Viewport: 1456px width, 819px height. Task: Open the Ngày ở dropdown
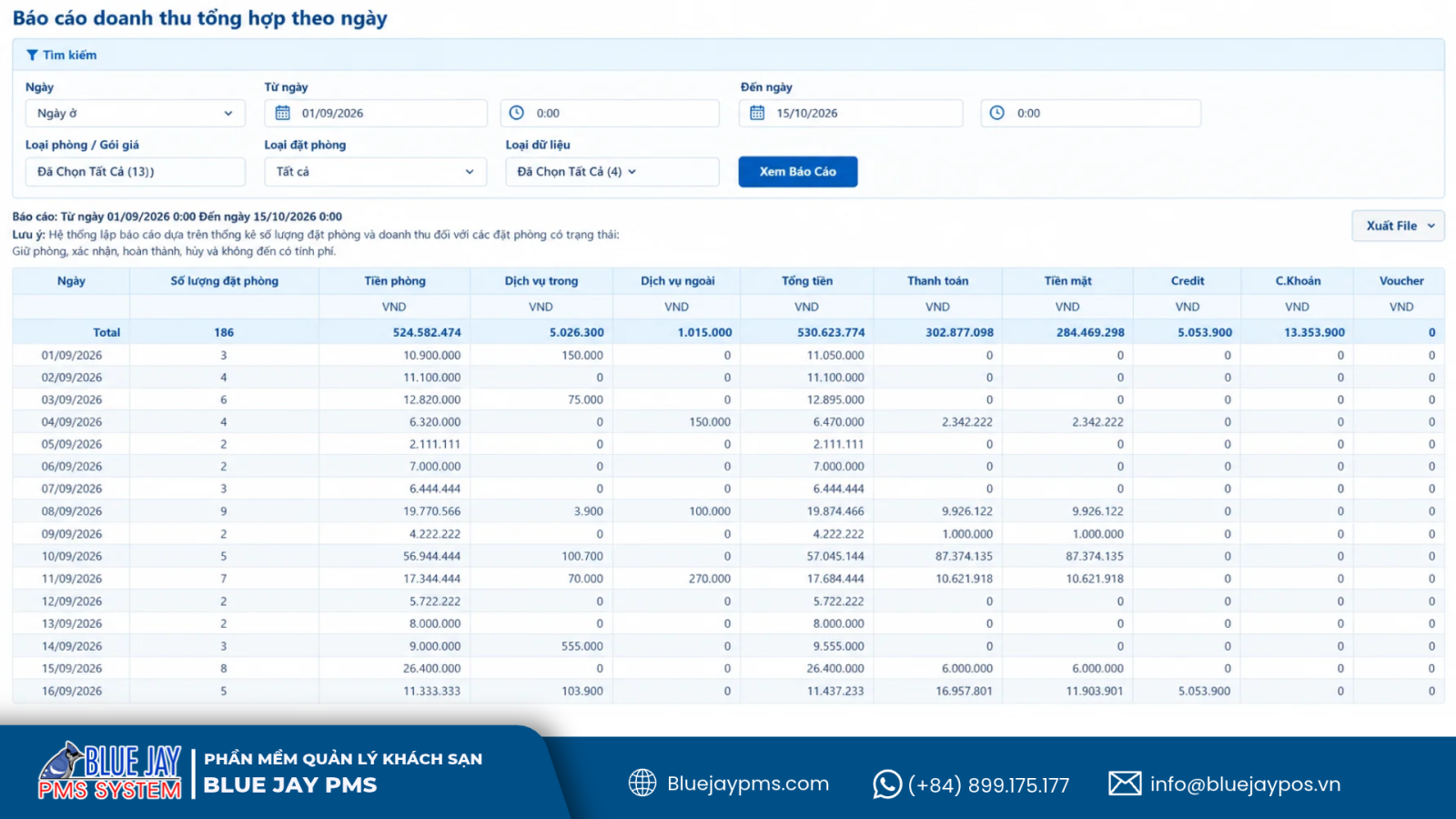136,114
